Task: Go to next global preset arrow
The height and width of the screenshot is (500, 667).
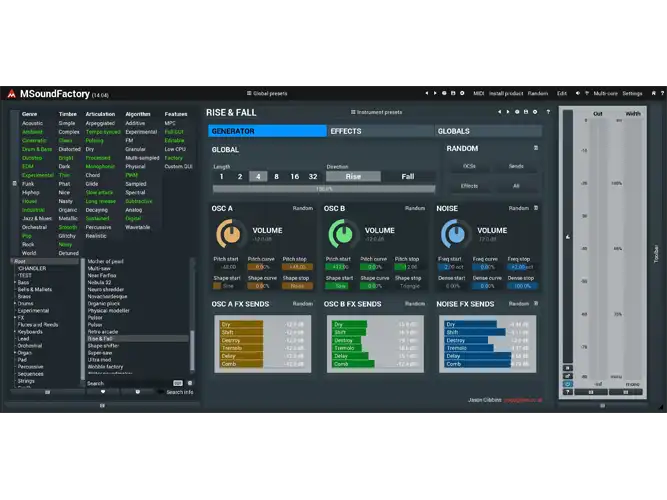Action: click(x=435, y=93)
